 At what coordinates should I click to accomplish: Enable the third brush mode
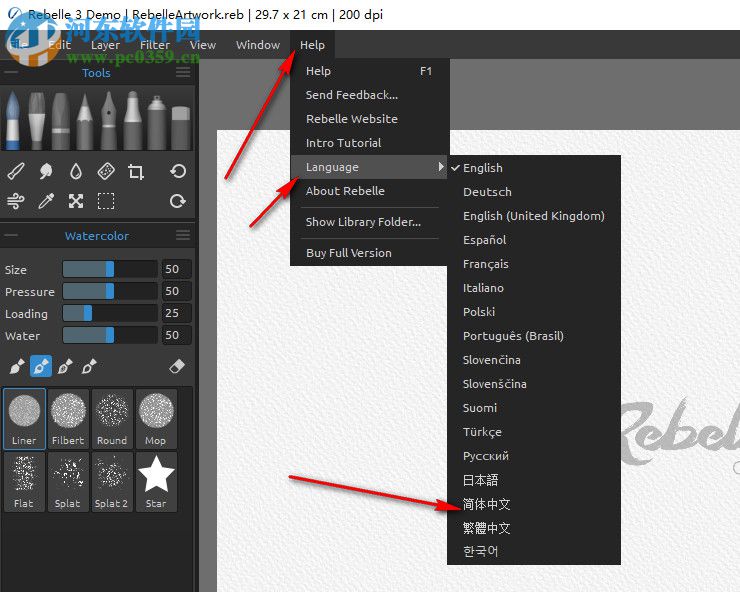(65, 366)
